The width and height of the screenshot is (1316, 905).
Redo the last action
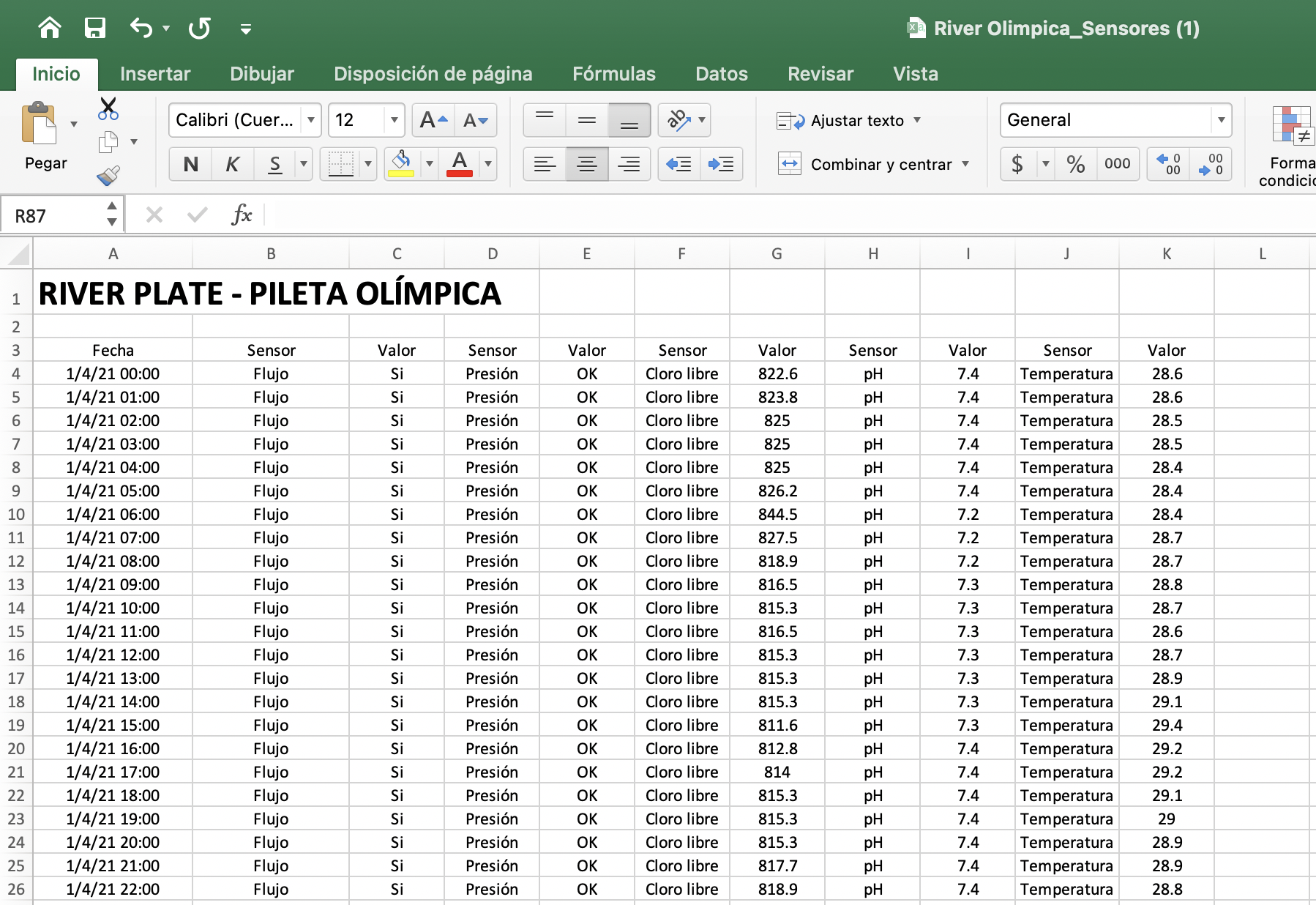point(199,28)
